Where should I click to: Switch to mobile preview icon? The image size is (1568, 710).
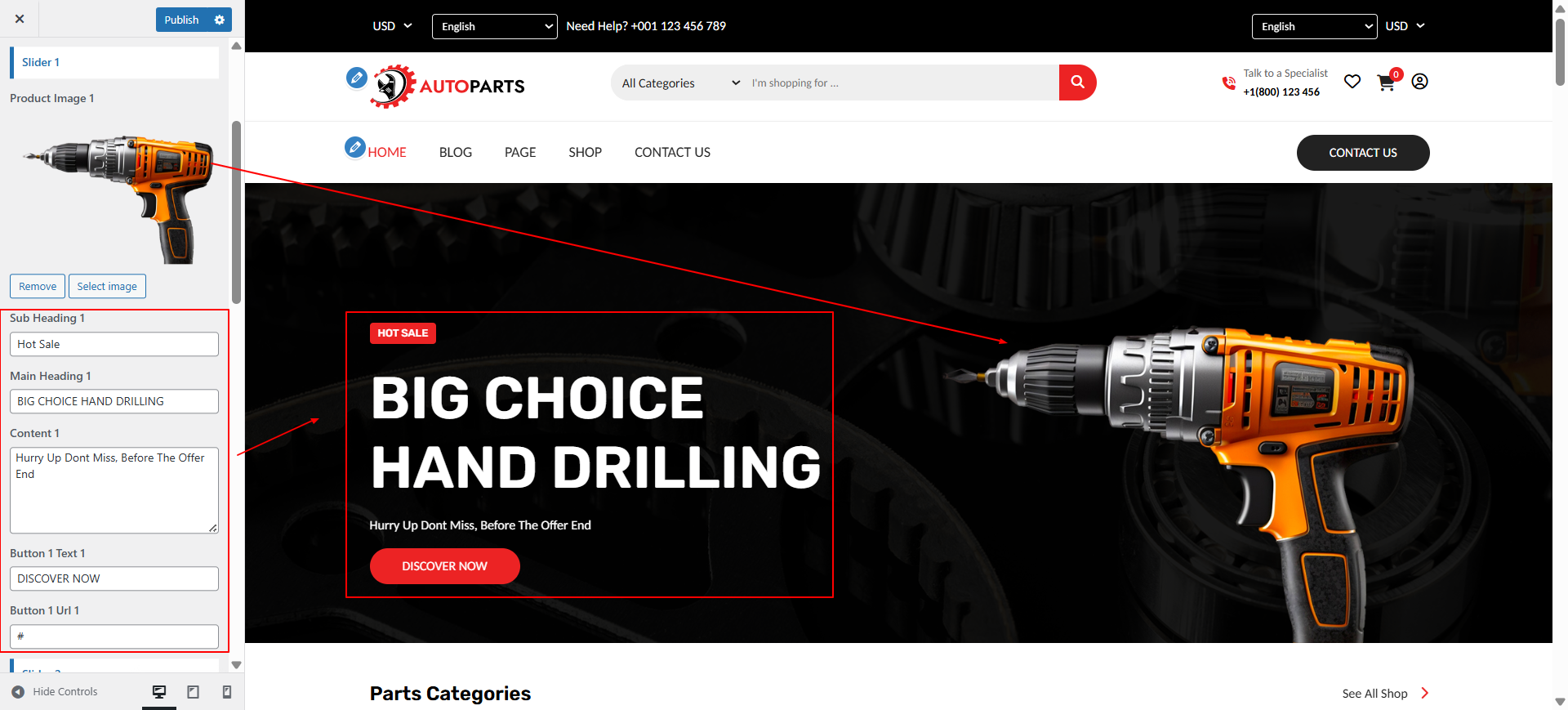(227, 692)
